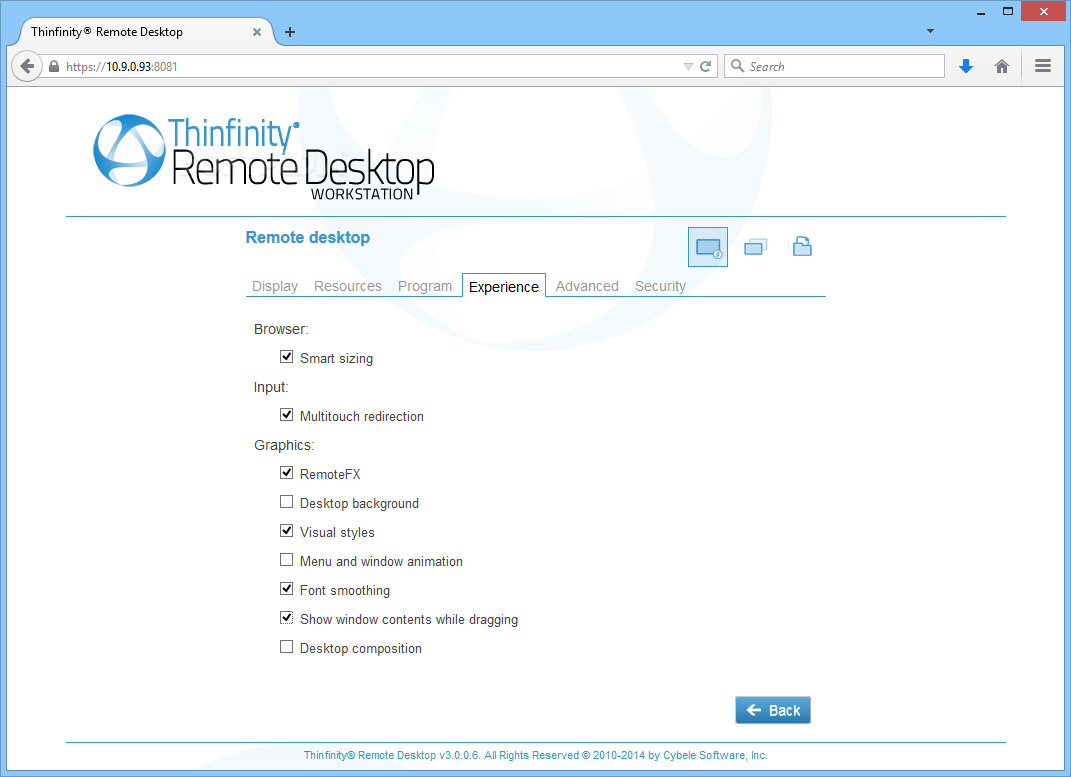This screenshot has height=777, width=1071.
Task: Click the search magnifier icon
Action: click(737, 66)
